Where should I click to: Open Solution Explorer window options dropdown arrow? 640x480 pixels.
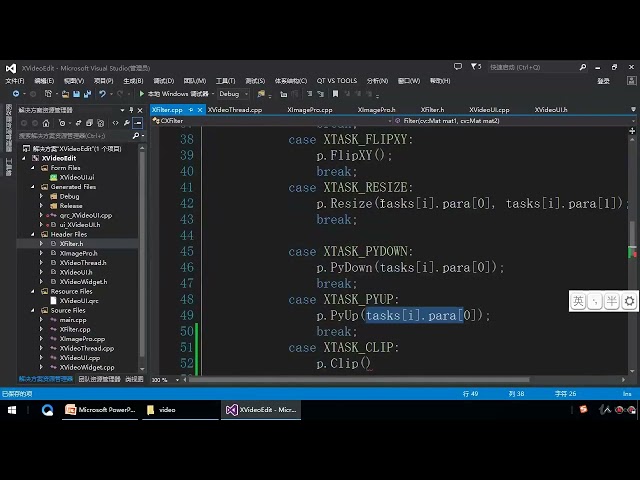pyautogui.click(x=122, y=110)
